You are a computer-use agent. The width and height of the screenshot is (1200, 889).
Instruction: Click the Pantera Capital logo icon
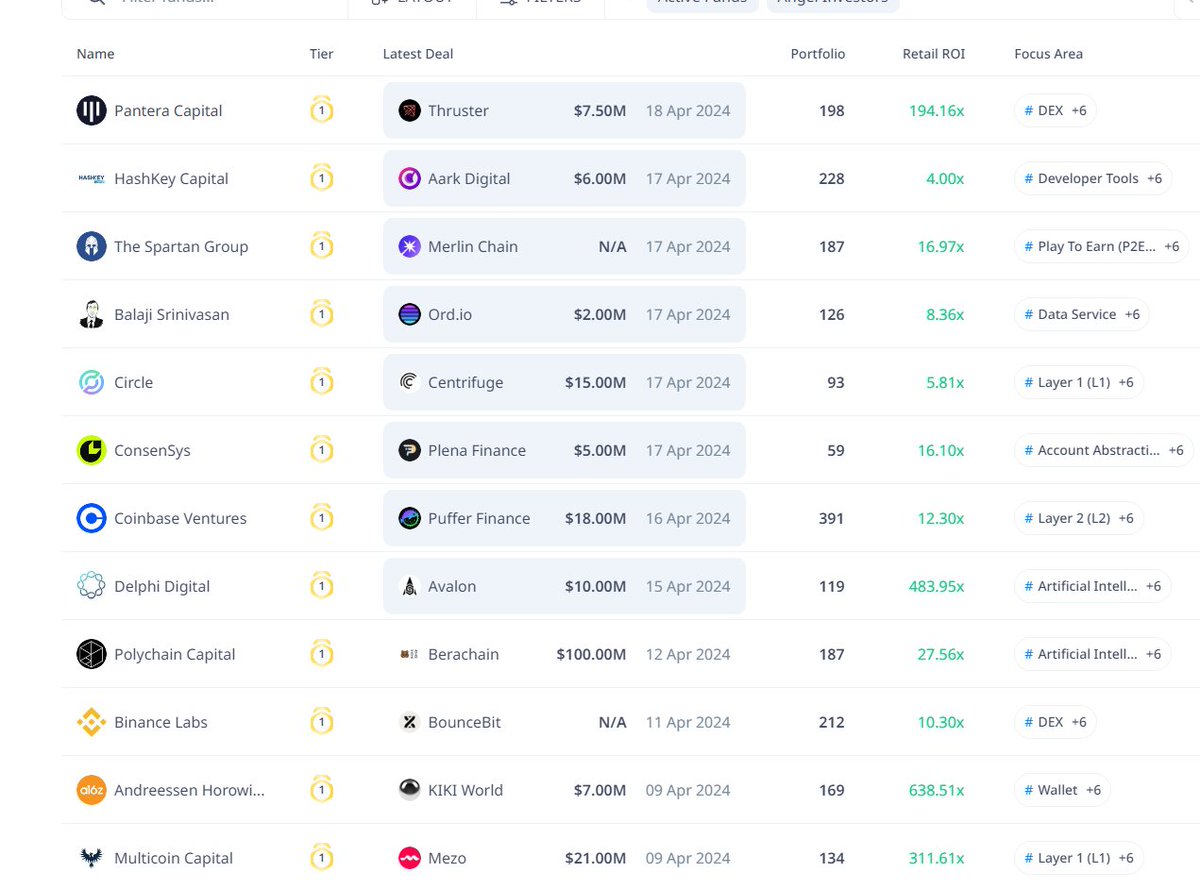[91, 111]
